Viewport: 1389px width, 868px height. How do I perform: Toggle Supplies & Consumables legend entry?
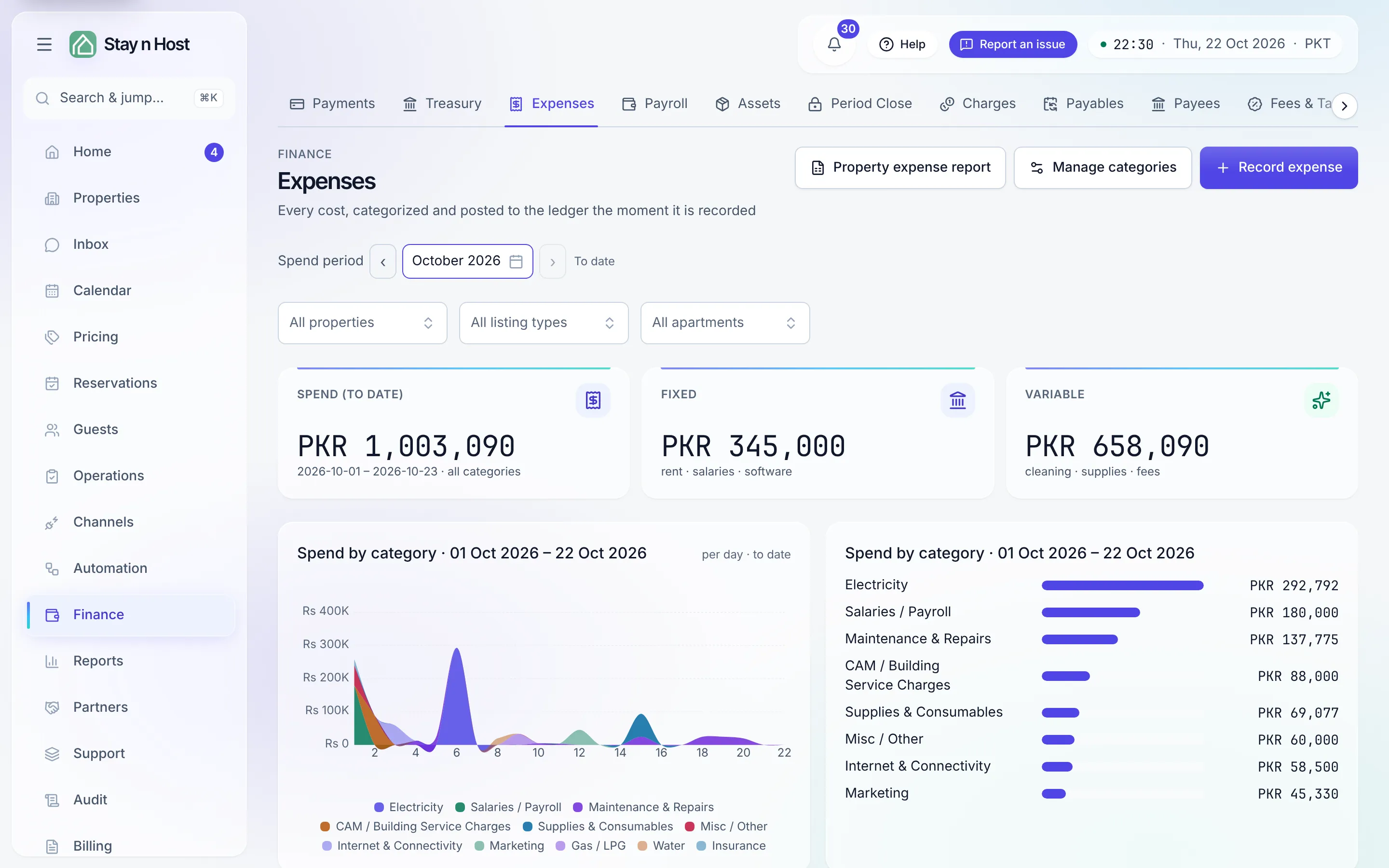[598, 827]
